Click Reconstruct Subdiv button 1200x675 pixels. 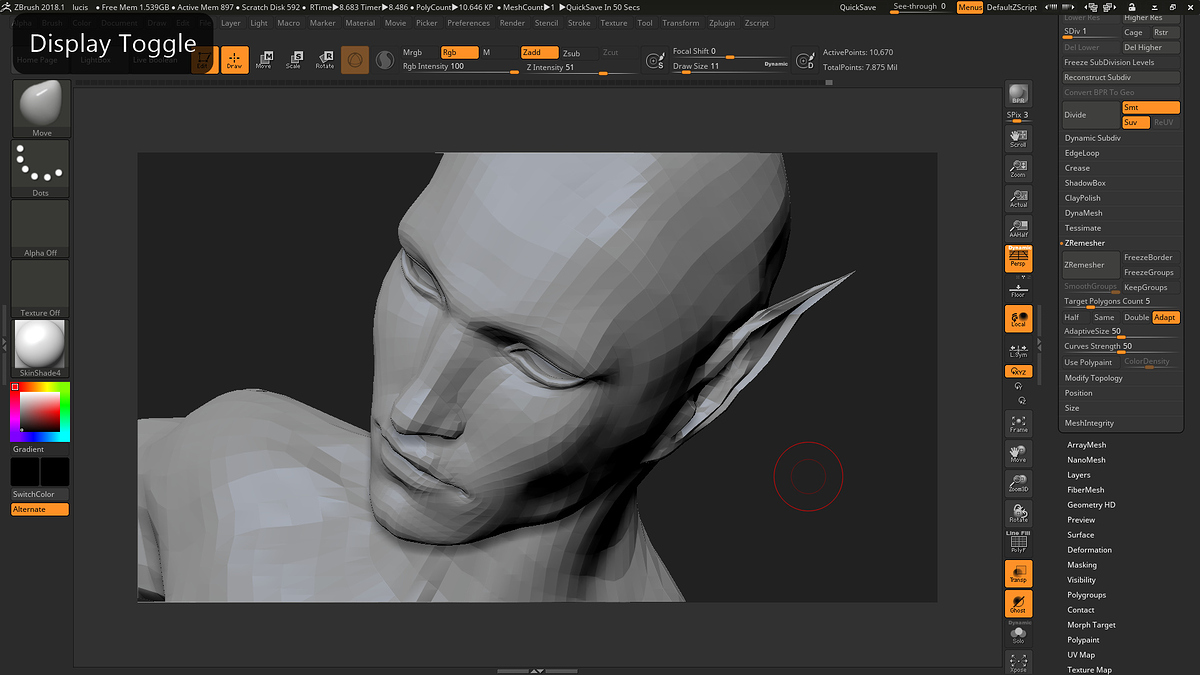click(1121, 77)
